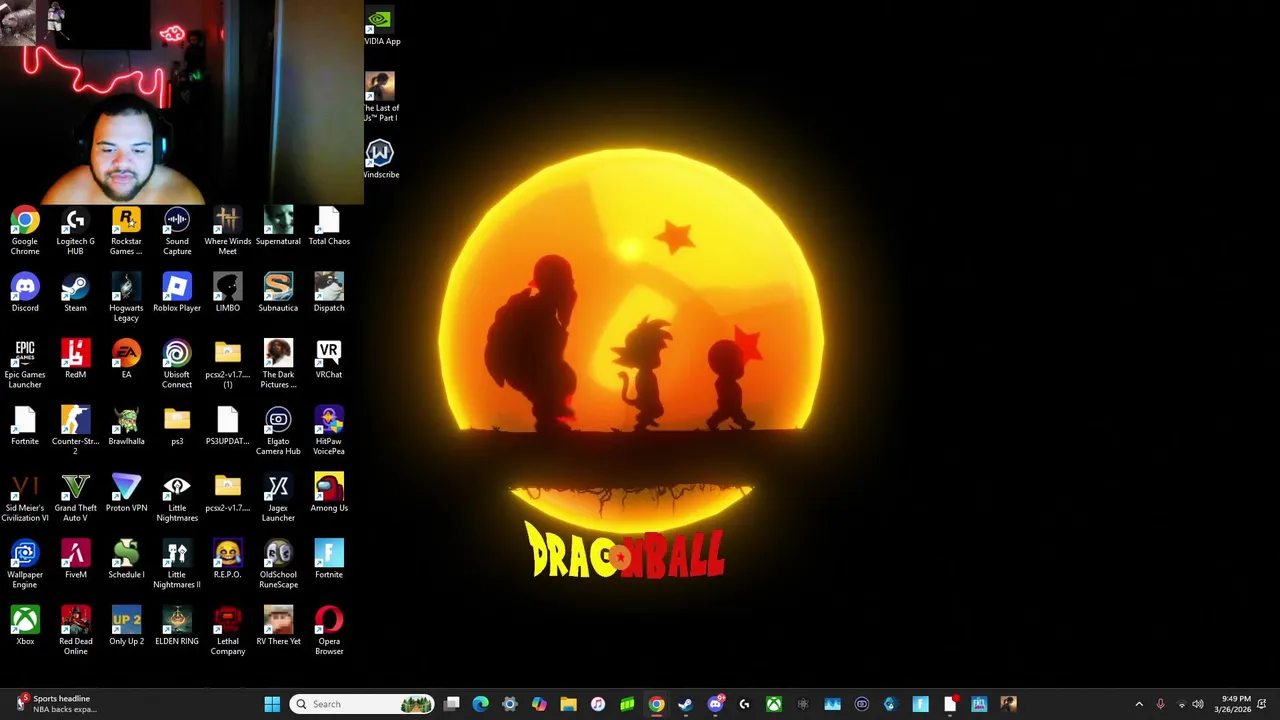Open the NVIDIA App desktop icon
The height and width of the screenshot is (720, 1280).
coord(380,26)
